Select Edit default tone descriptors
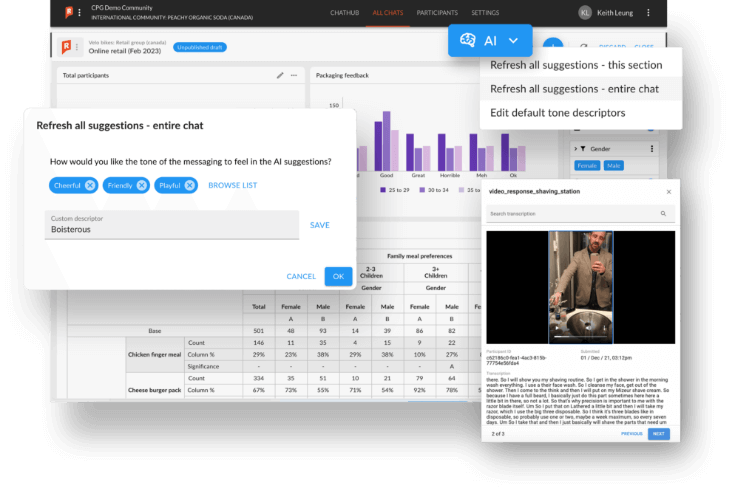Image resolution: width=732 pixels, height=488 pixels. (x=558, y=112)
